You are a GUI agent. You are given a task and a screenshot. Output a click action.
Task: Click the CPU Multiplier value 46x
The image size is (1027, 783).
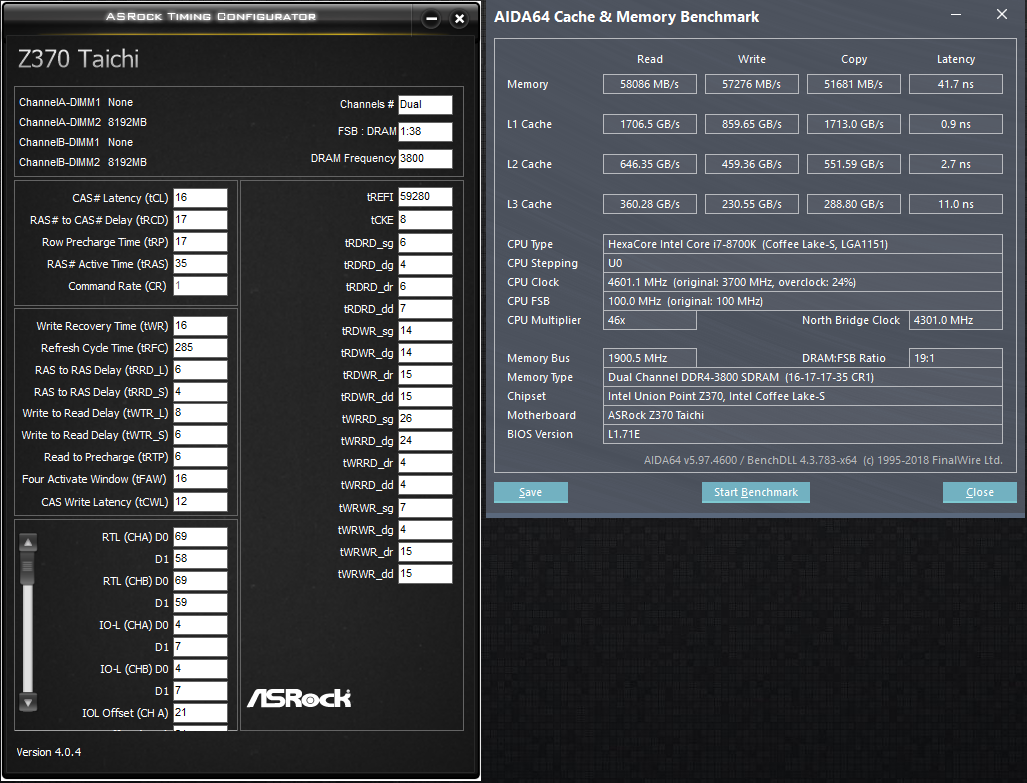click(650, 320)
